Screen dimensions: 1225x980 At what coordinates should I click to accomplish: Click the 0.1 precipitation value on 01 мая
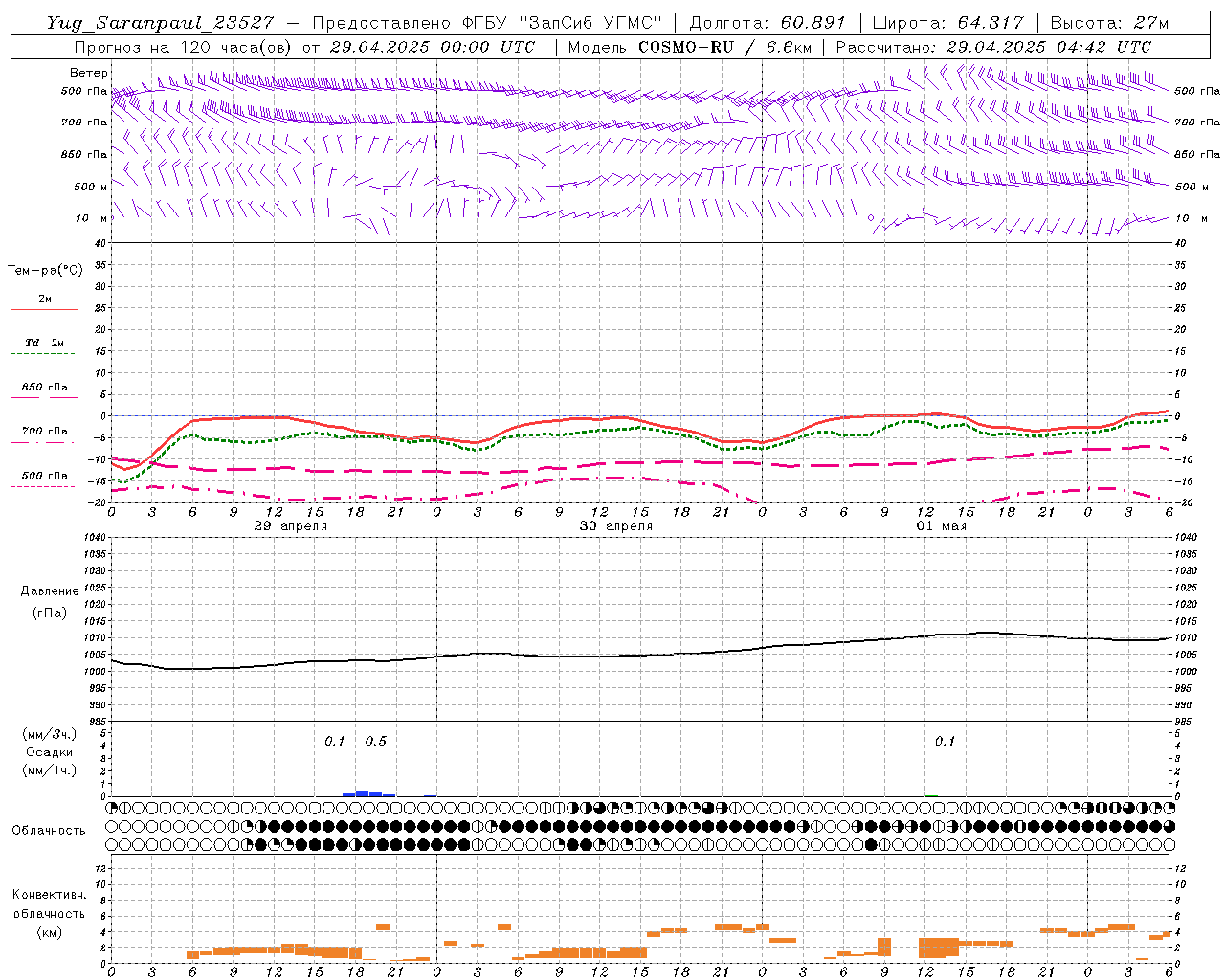point(945,741)
